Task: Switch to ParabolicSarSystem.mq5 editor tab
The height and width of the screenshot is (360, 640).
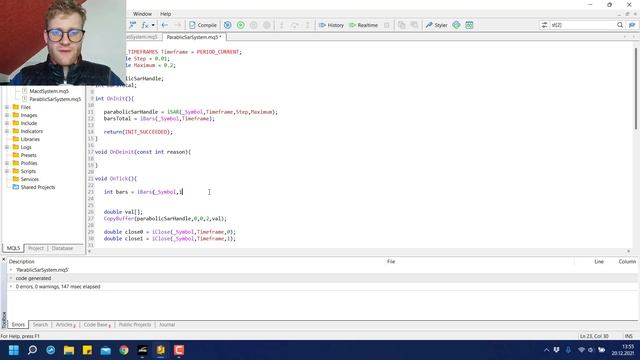Action: (x=194, y=37)
